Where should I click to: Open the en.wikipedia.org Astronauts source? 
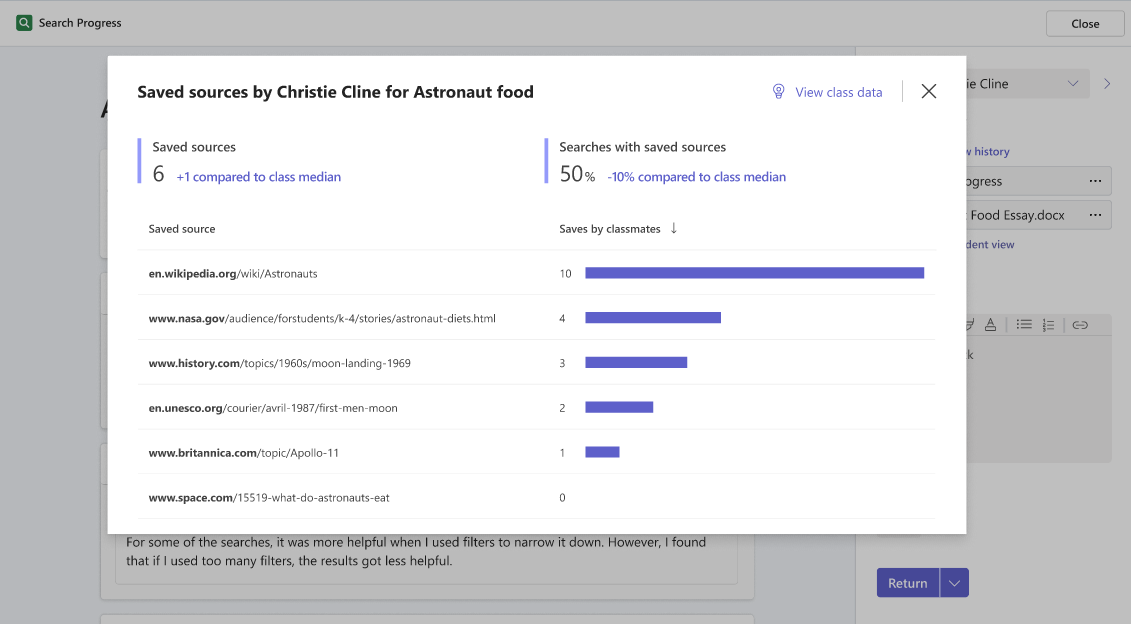pos(233,273)
